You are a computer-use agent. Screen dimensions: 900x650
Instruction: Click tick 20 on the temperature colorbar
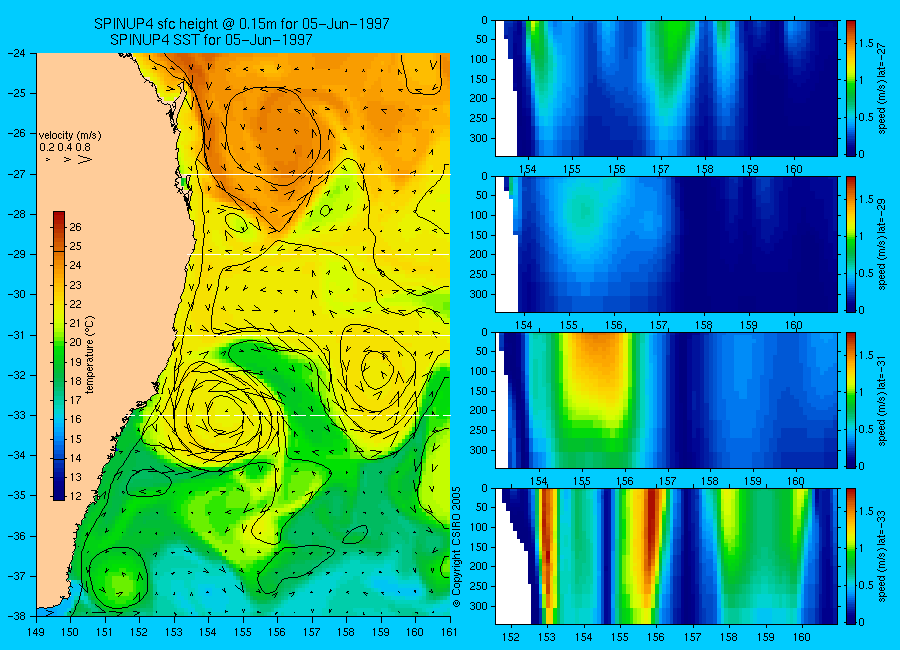point(75,342)
